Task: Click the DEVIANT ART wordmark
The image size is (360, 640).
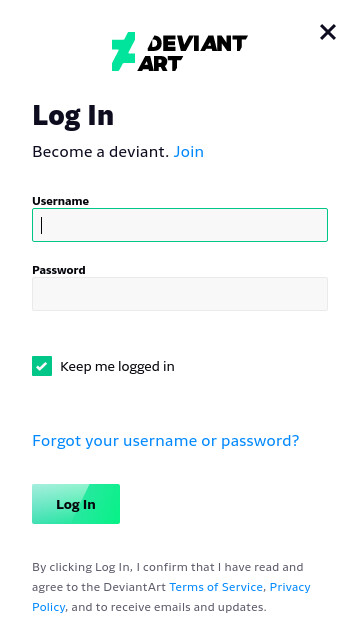Action: pos(193,53)
